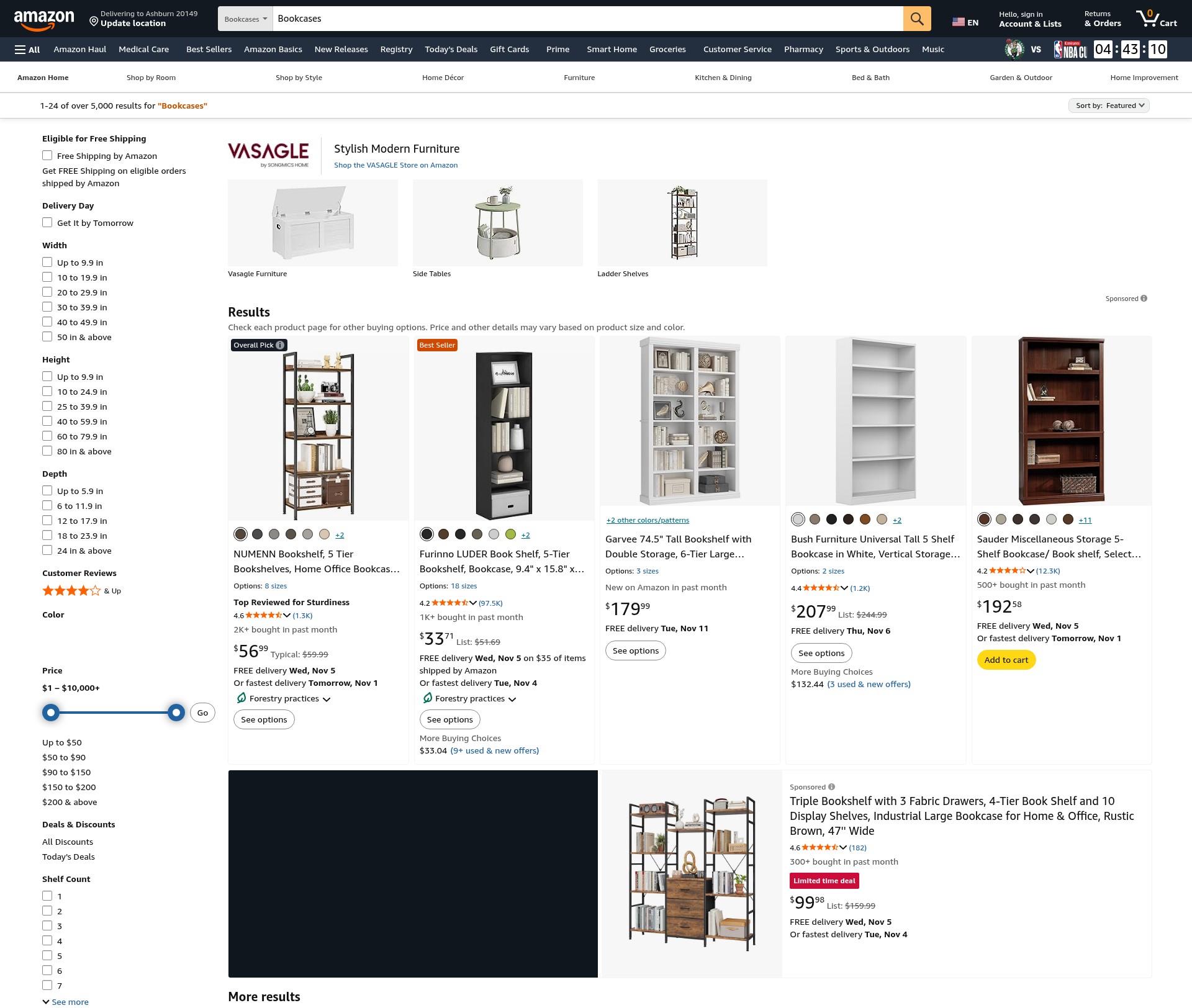The image size is (1192, 1008).
Task: Click the VASAGLE brand logo
Action: point(268,155)
